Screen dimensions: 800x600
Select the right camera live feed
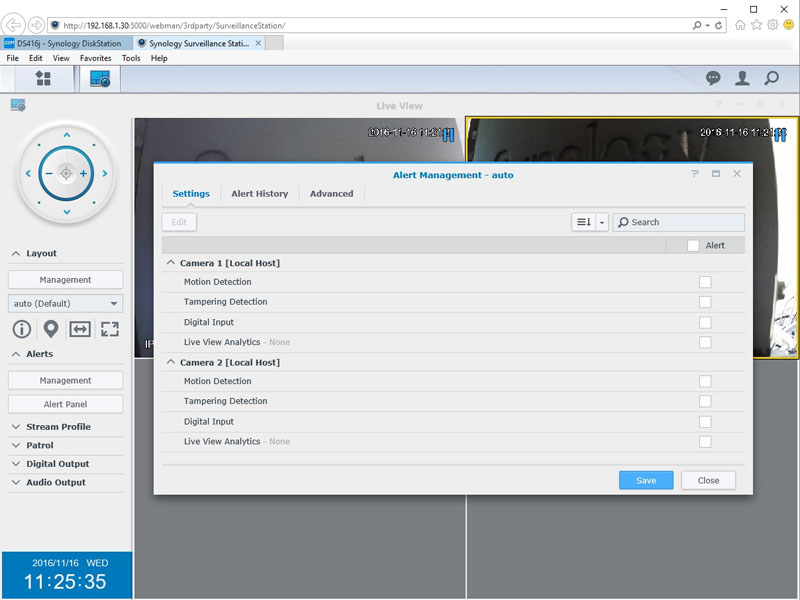click(x=632, y=140)
